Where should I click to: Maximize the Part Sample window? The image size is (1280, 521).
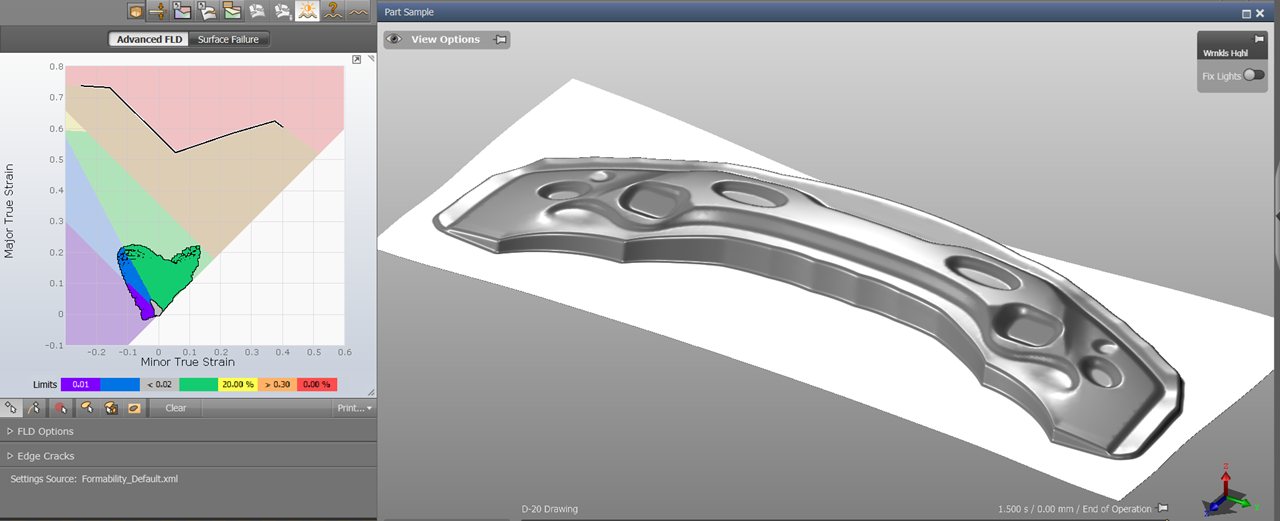pos(1246,13)
